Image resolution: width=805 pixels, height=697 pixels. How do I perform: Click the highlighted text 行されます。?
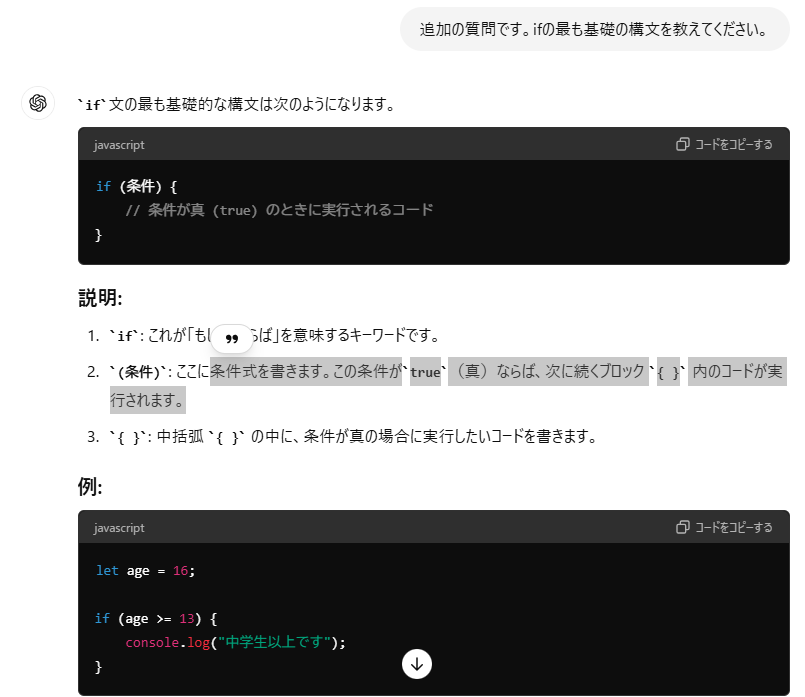click(148, 400)
